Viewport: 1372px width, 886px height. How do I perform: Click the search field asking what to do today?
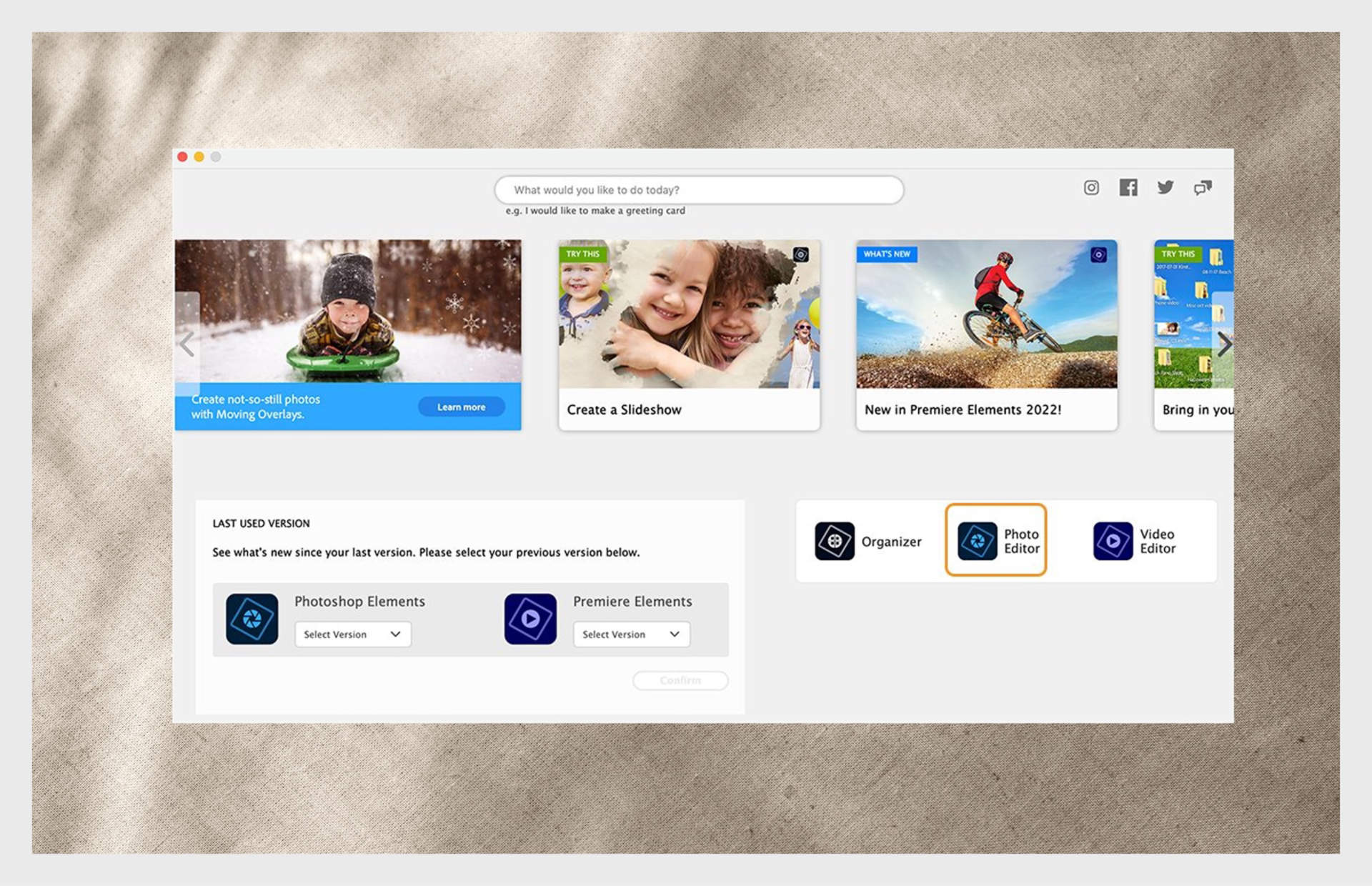pyautogui.click(x=700, y=189)
